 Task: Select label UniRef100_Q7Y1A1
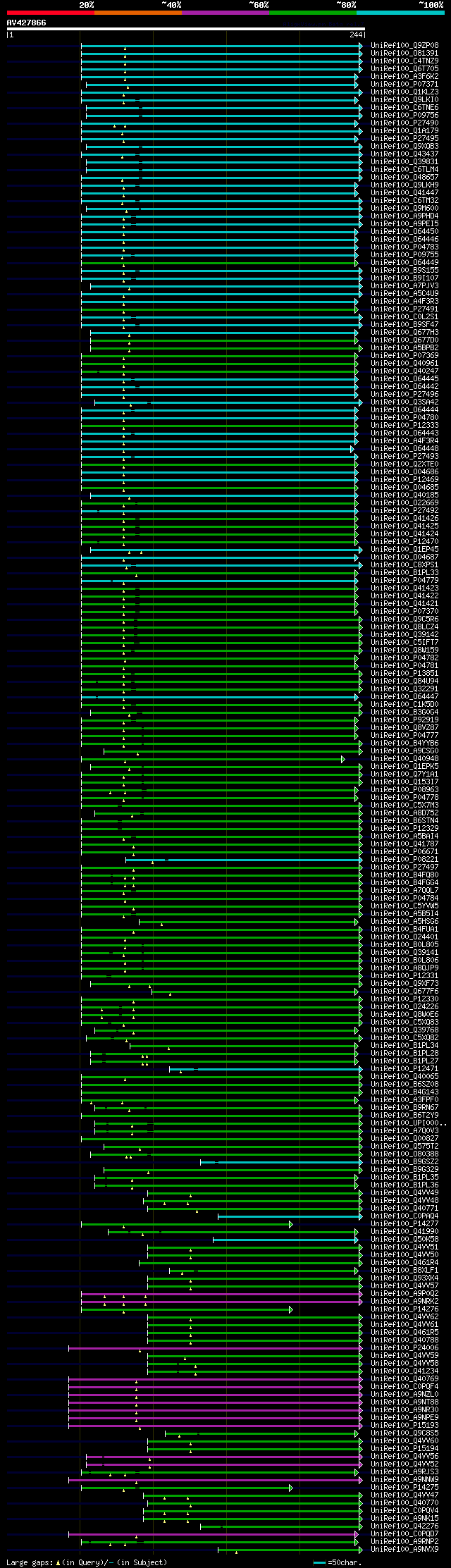click(404, 774)
